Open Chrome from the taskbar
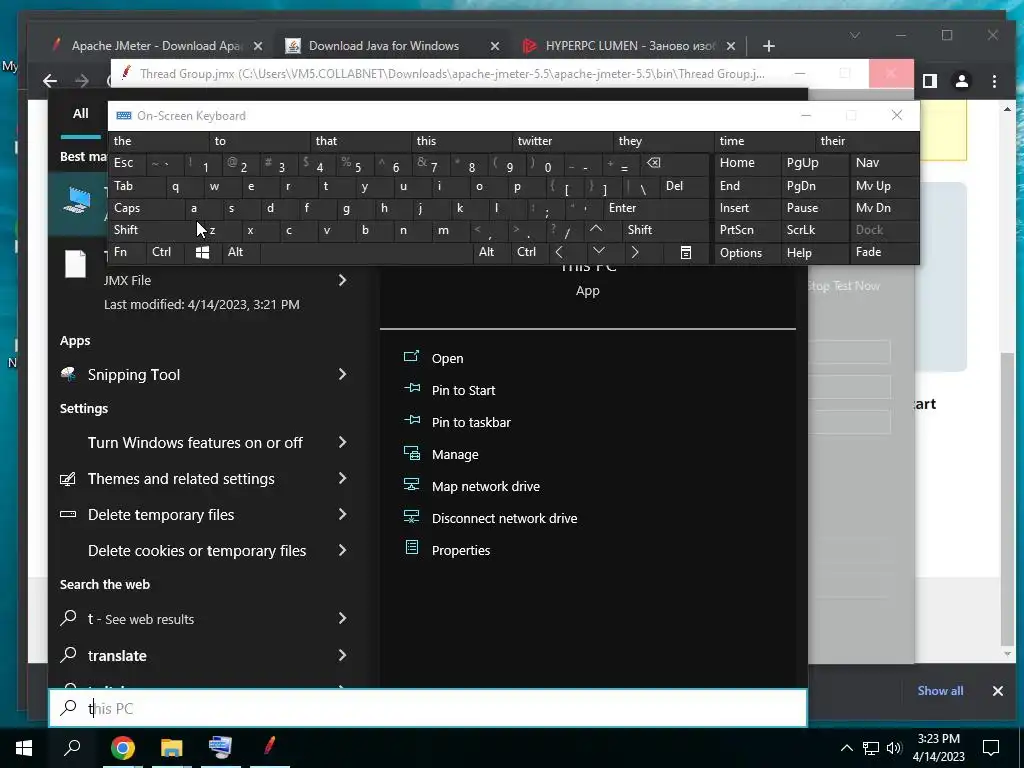Screen dimensions: 1024x768 click(123, 748)
